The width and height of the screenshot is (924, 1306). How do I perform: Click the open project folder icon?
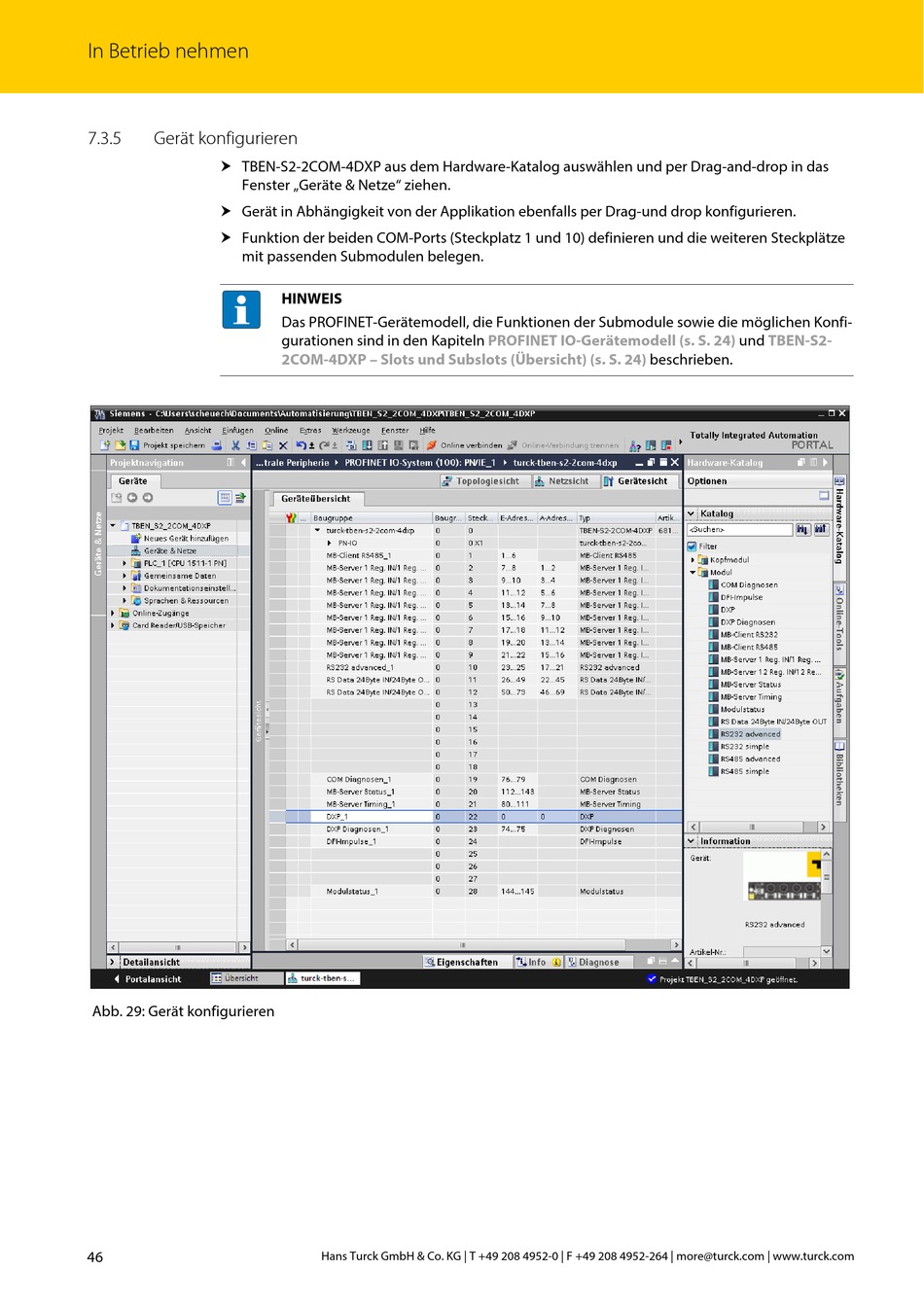pyautogui.click(x=120, y=445)
